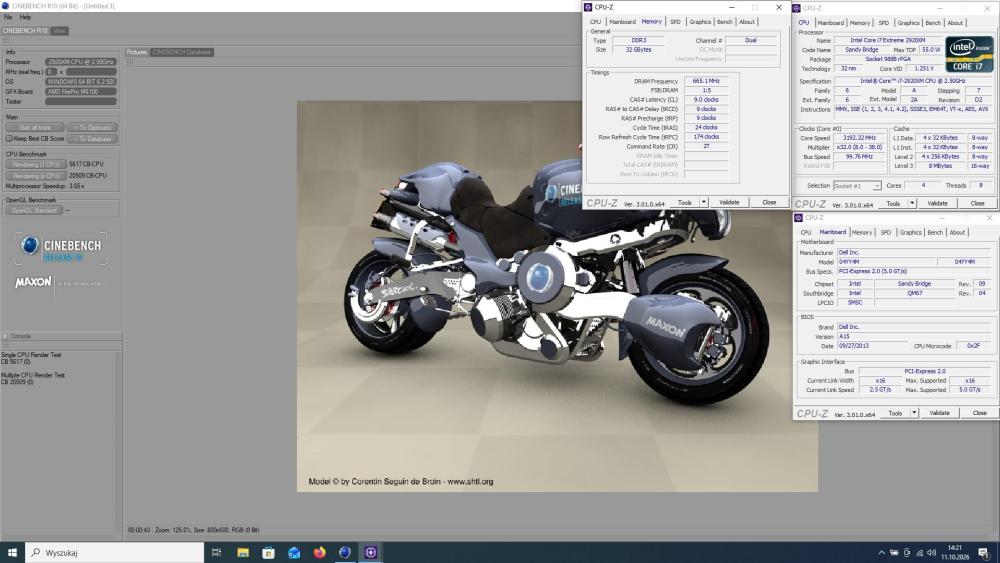
Task: Click Validate in Mainboard CPU-Z window
Action: [939, 413]
